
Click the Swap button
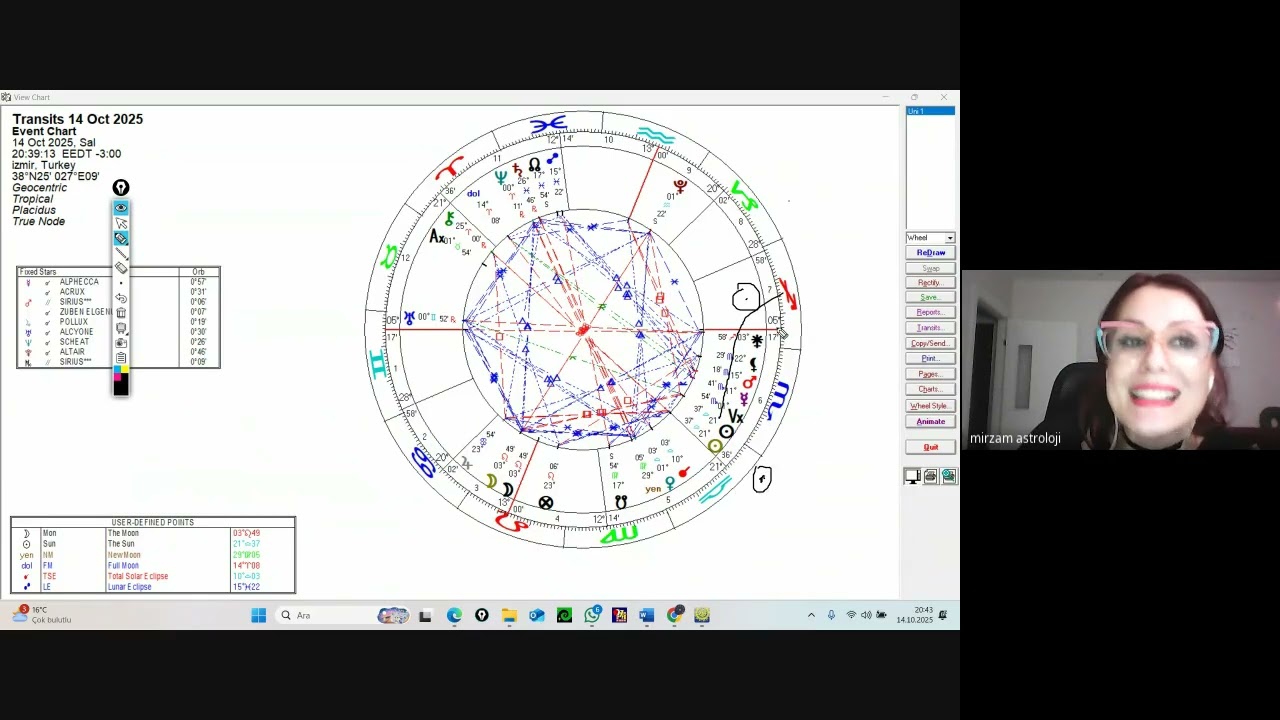pyautogui.click(x=930, y=268)
